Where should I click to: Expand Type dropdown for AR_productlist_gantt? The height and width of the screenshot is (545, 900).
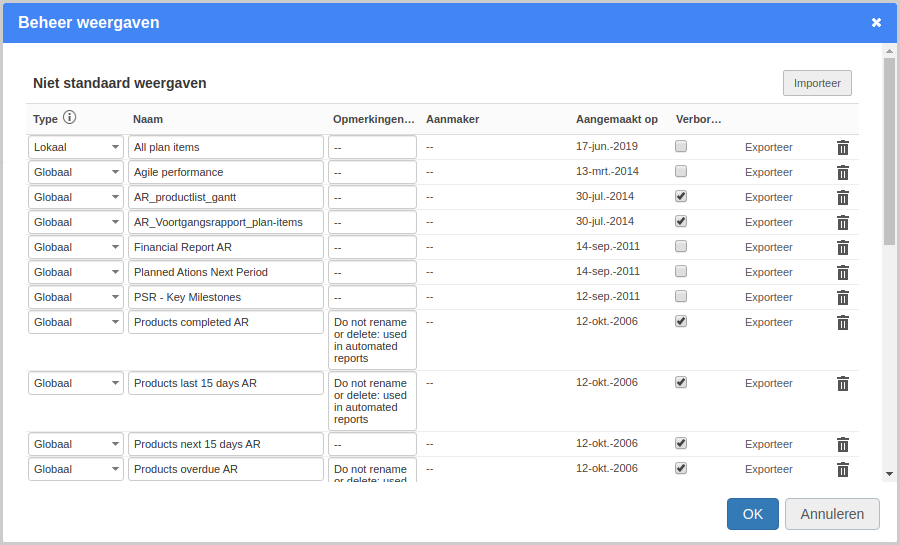[76, 197]
